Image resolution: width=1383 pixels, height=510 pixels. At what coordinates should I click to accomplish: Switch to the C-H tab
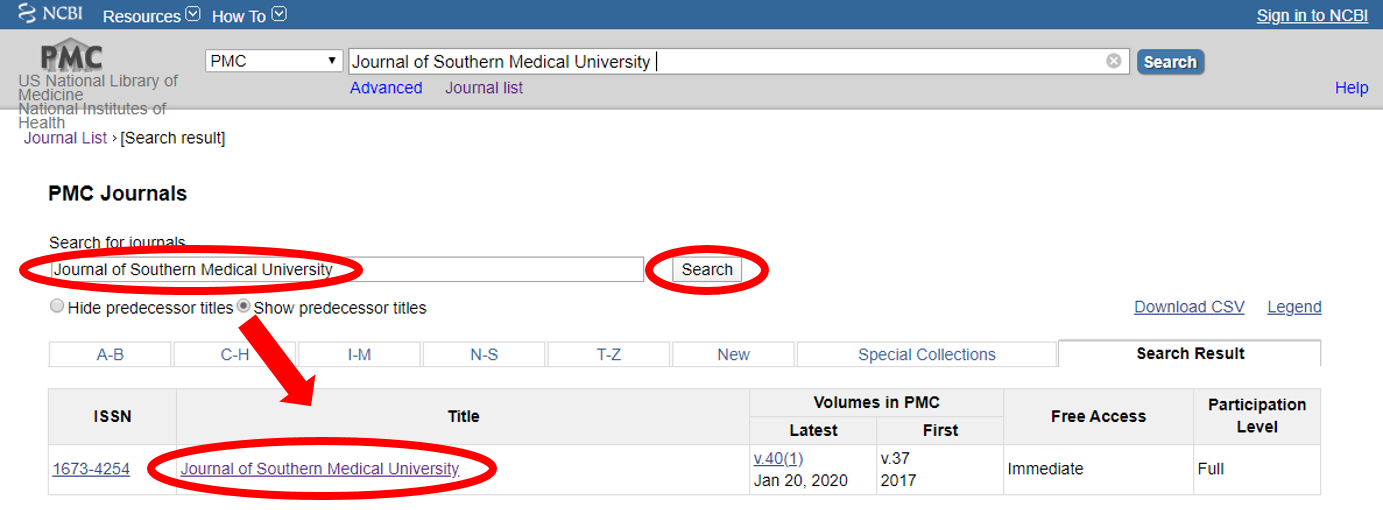[235, 354]
